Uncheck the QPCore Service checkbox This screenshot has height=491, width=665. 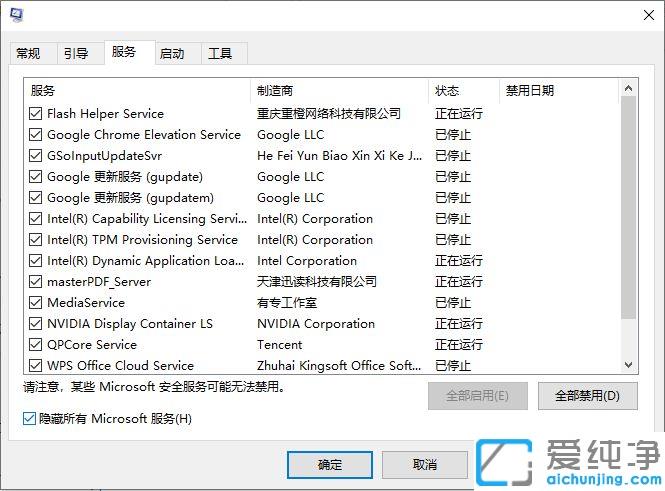point(36,345)
